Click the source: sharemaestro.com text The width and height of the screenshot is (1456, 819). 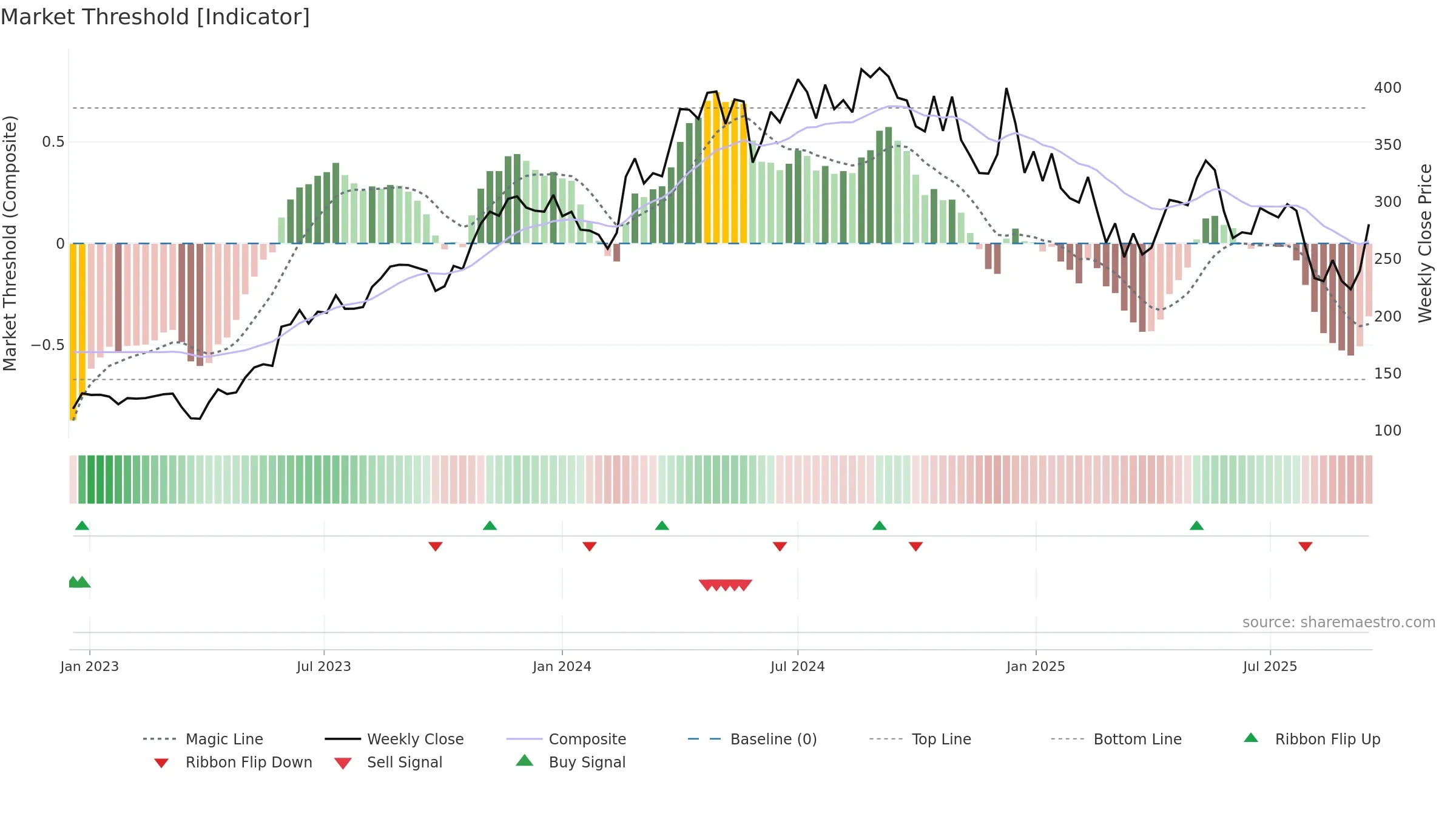(x=1339, y=622)
